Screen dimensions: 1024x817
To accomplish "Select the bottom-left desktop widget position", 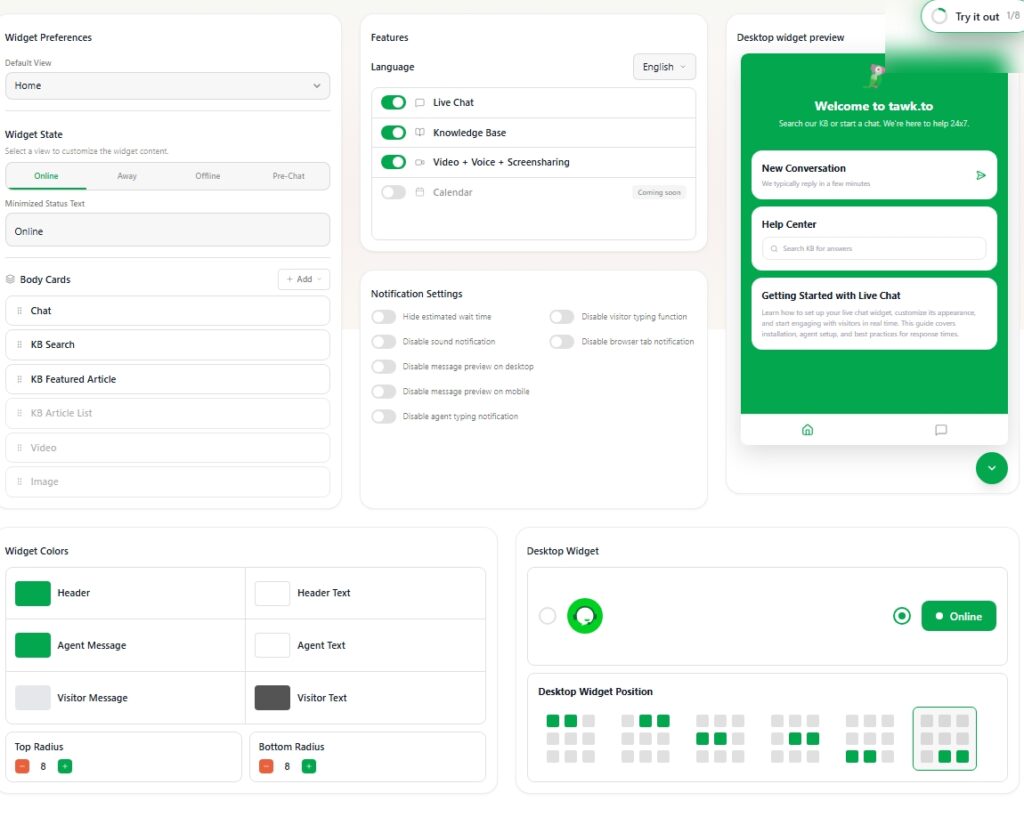I will click(870, 739).
